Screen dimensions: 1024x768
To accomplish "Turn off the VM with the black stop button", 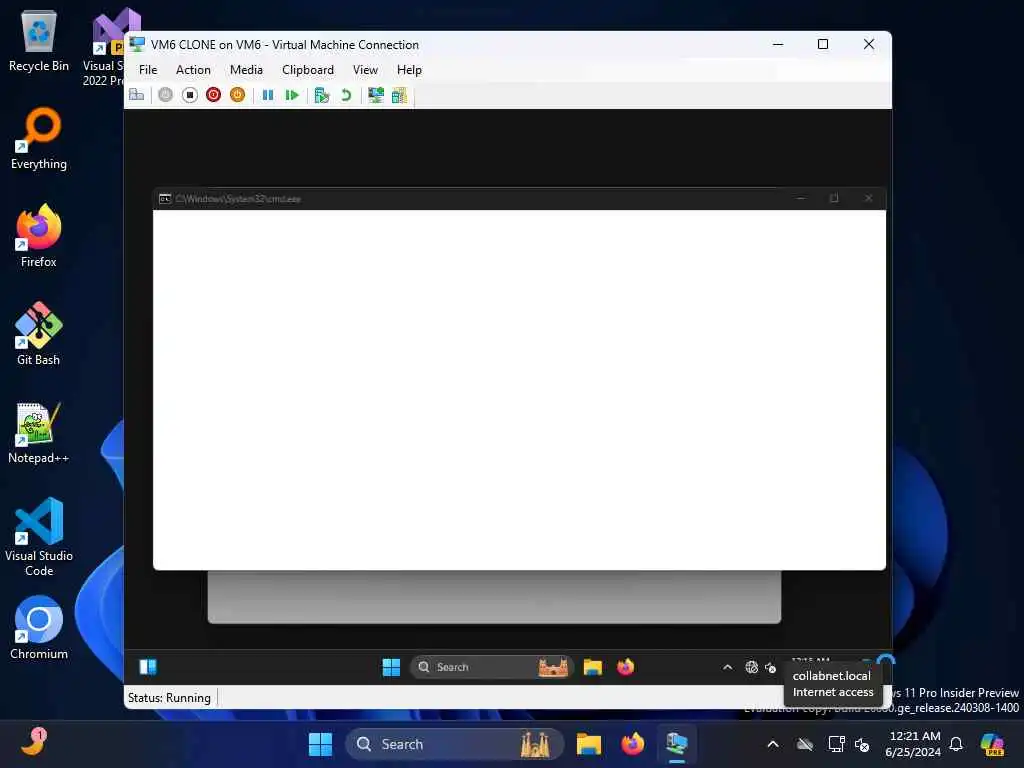I will [189, 95].
